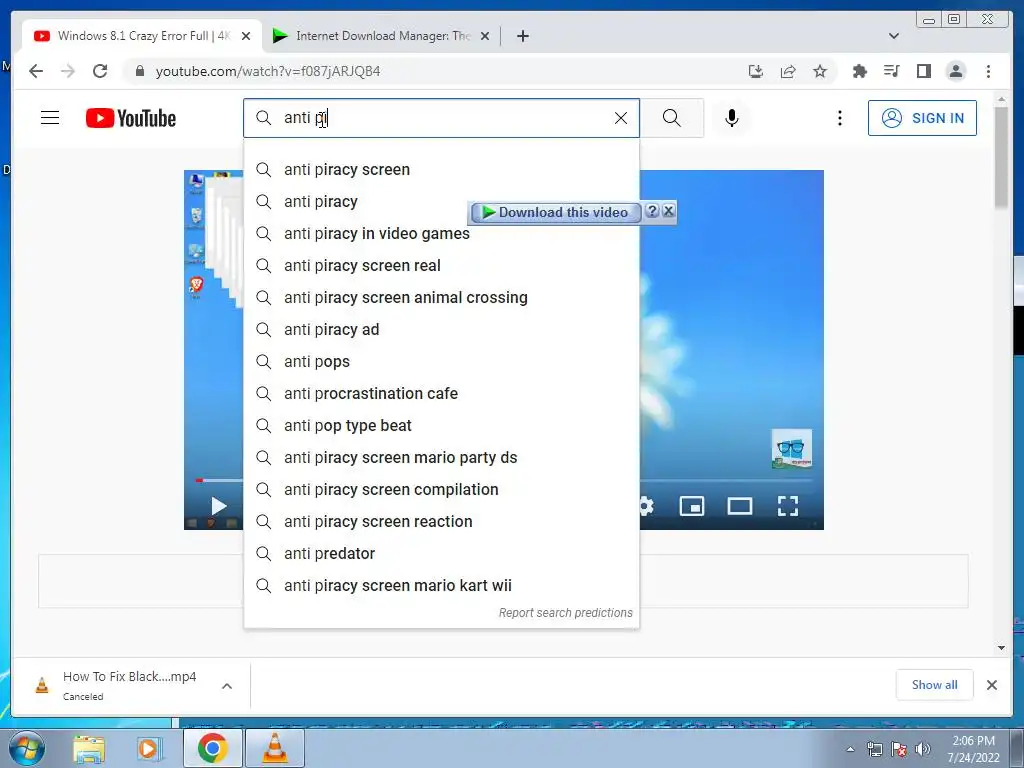Expand the tab search chevron
This screenshot has height=768, width=1024.
pyautogui.click(x=894, y=36)
